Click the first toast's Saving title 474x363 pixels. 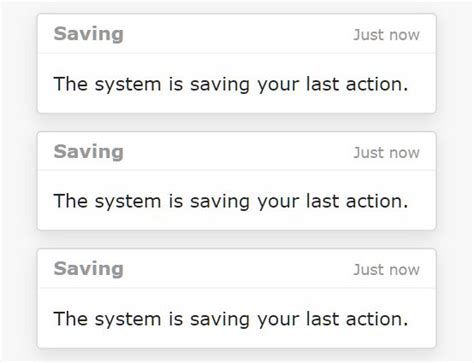(x=89, y=34)
